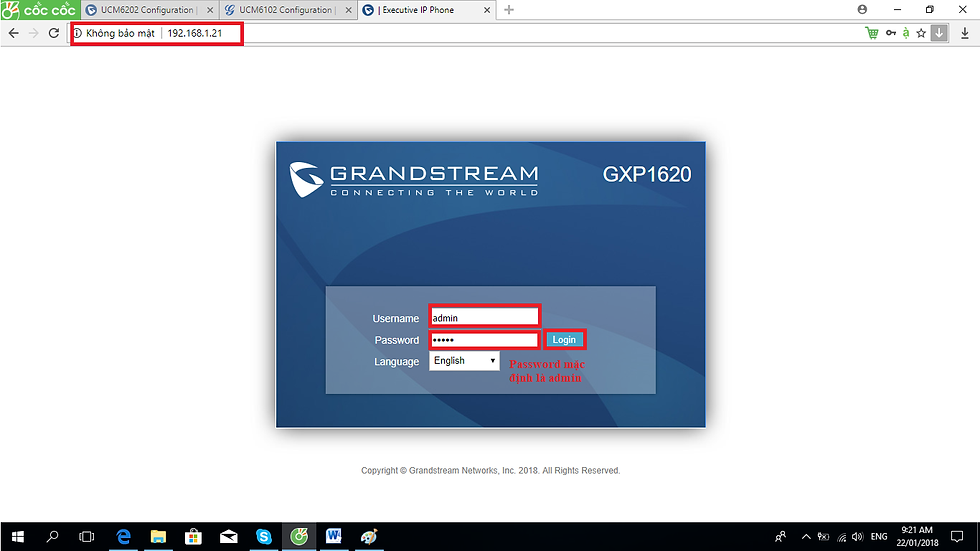Click the gray download media button
This screenshot has width=980, height=551.
click(x=939, y=33)
